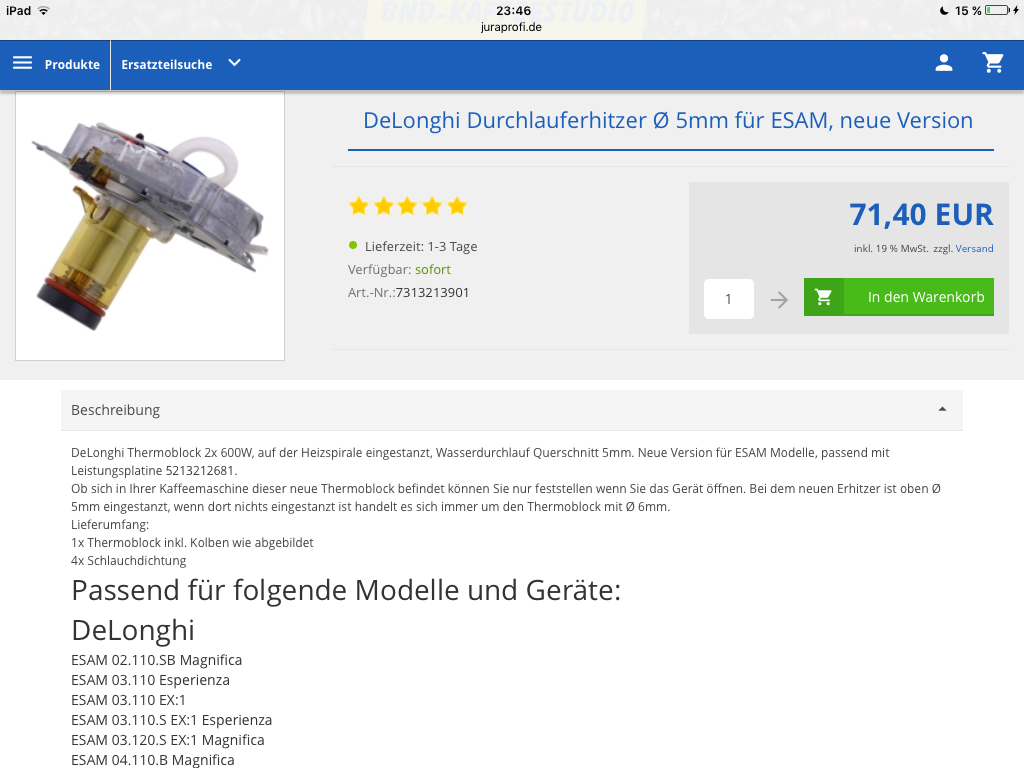Open the Versand shipping link
This screenshot has height=768, width=1024.
pos(974,248)
